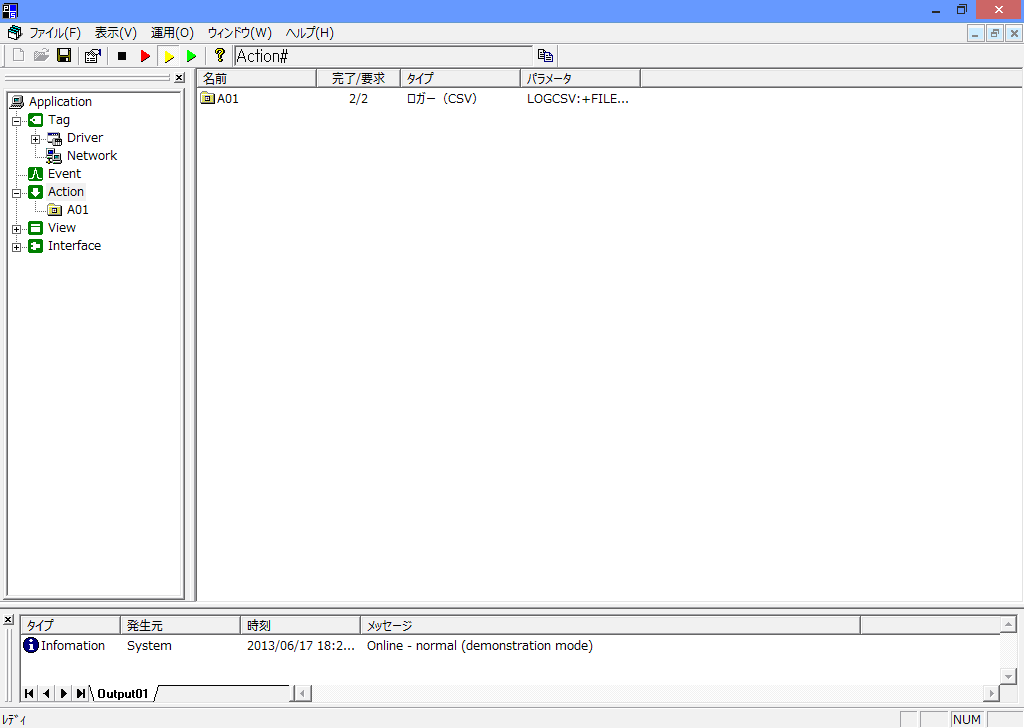Screen dimensions: 1024x728
Task: Collapse the Tag tree node
Action: (16, 120)
